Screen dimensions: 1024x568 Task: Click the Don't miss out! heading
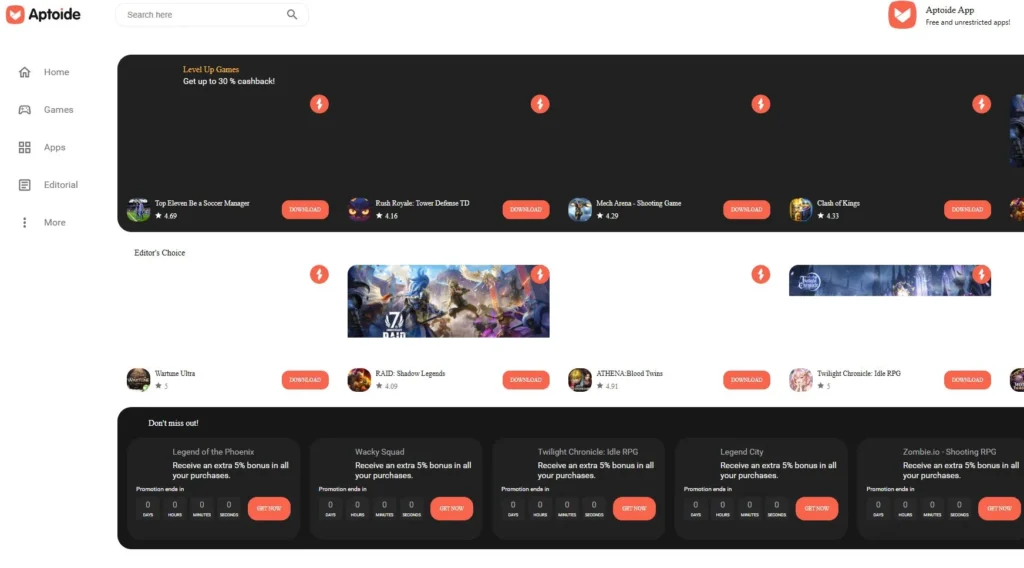pyautogui.click(x=173, y=423)
